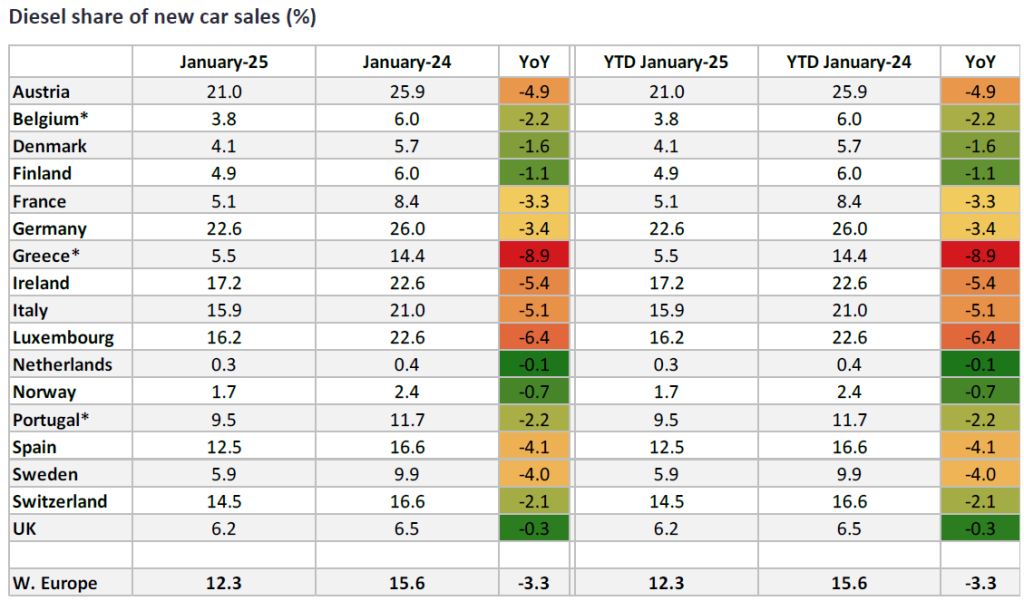Click Germany's January-25 value 22.6

click(x=224, y=229)
